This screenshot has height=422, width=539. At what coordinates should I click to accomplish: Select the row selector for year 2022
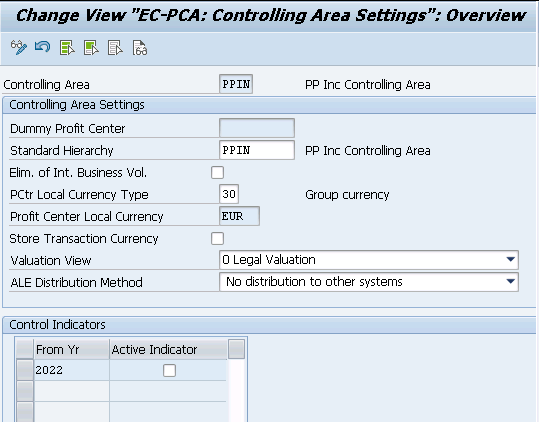(25, 370)
